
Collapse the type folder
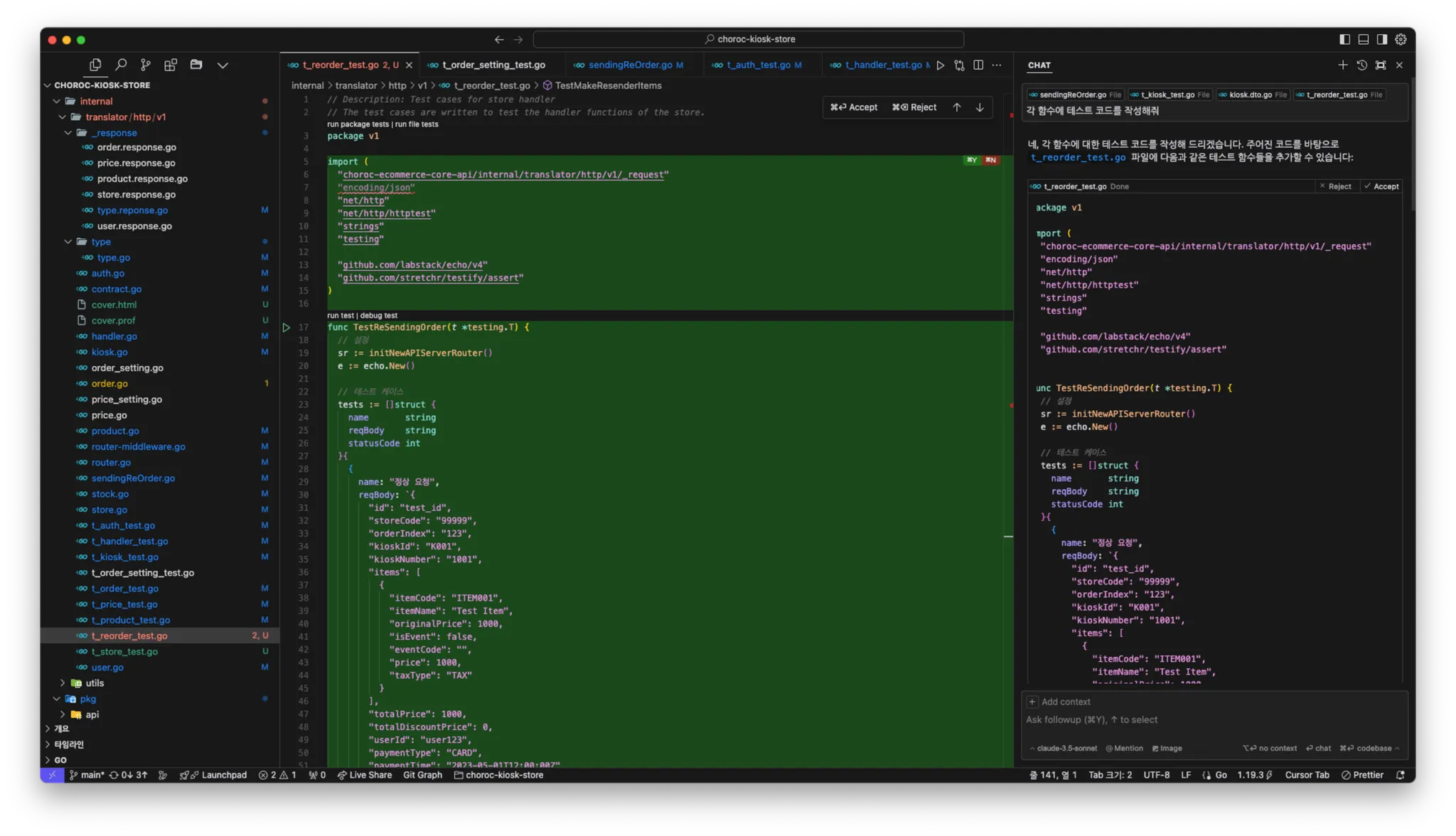click(x=100, y=242)
